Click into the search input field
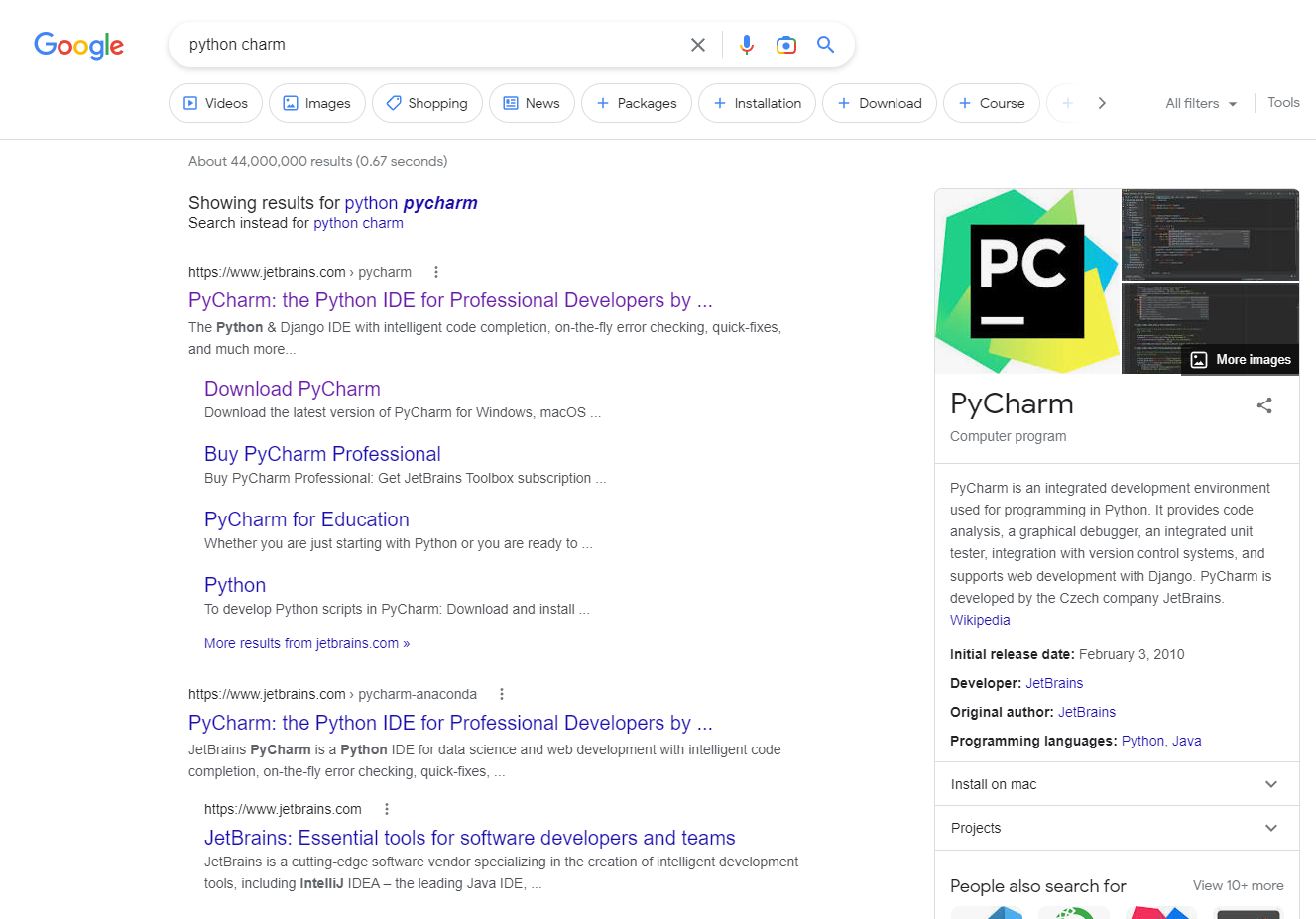The image size is (1316, 919). point(432,45)
